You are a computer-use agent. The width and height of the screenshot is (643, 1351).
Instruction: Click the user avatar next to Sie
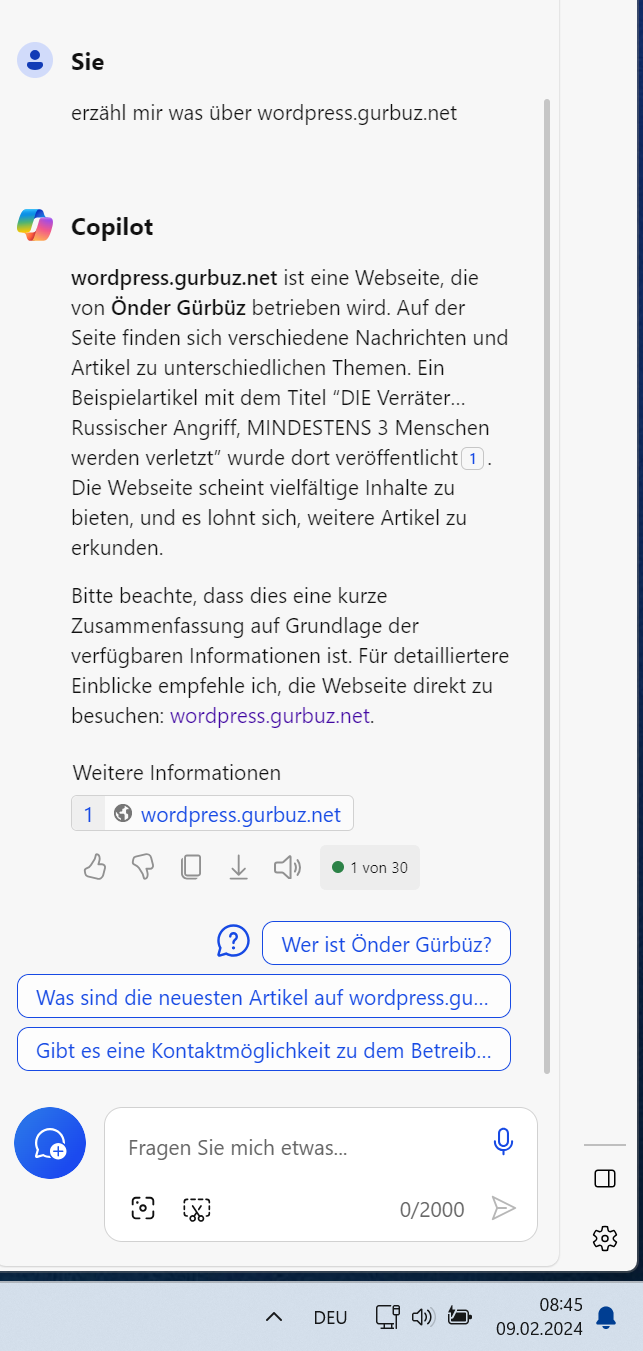(35, 60)
